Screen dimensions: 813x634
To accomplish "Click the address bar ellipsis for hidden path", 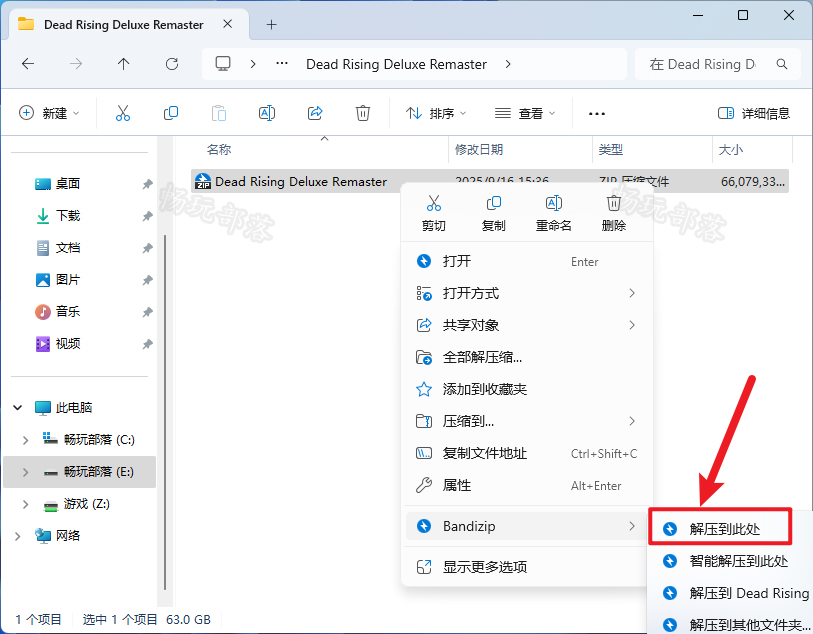I will (x=282, y=64).
